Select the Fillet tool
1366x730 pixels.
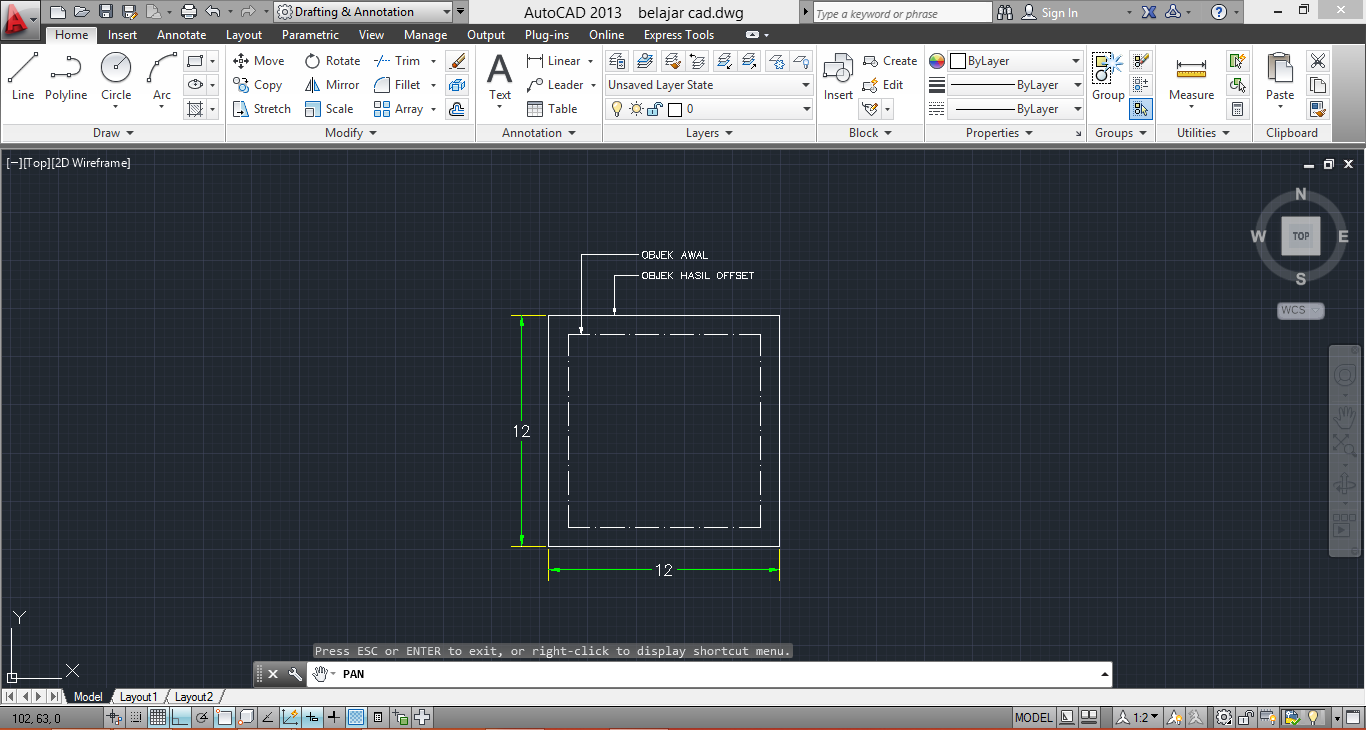(x=404, y=84)
